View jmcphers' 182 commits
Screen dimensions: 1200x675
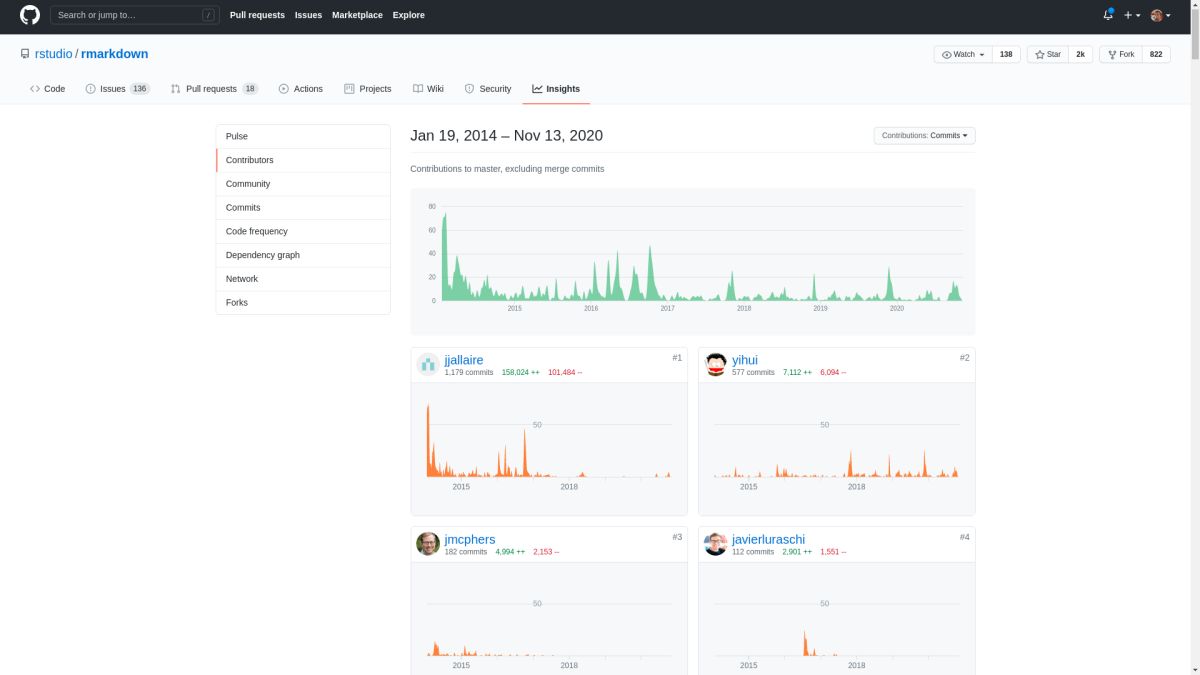(x=466, y=551)
